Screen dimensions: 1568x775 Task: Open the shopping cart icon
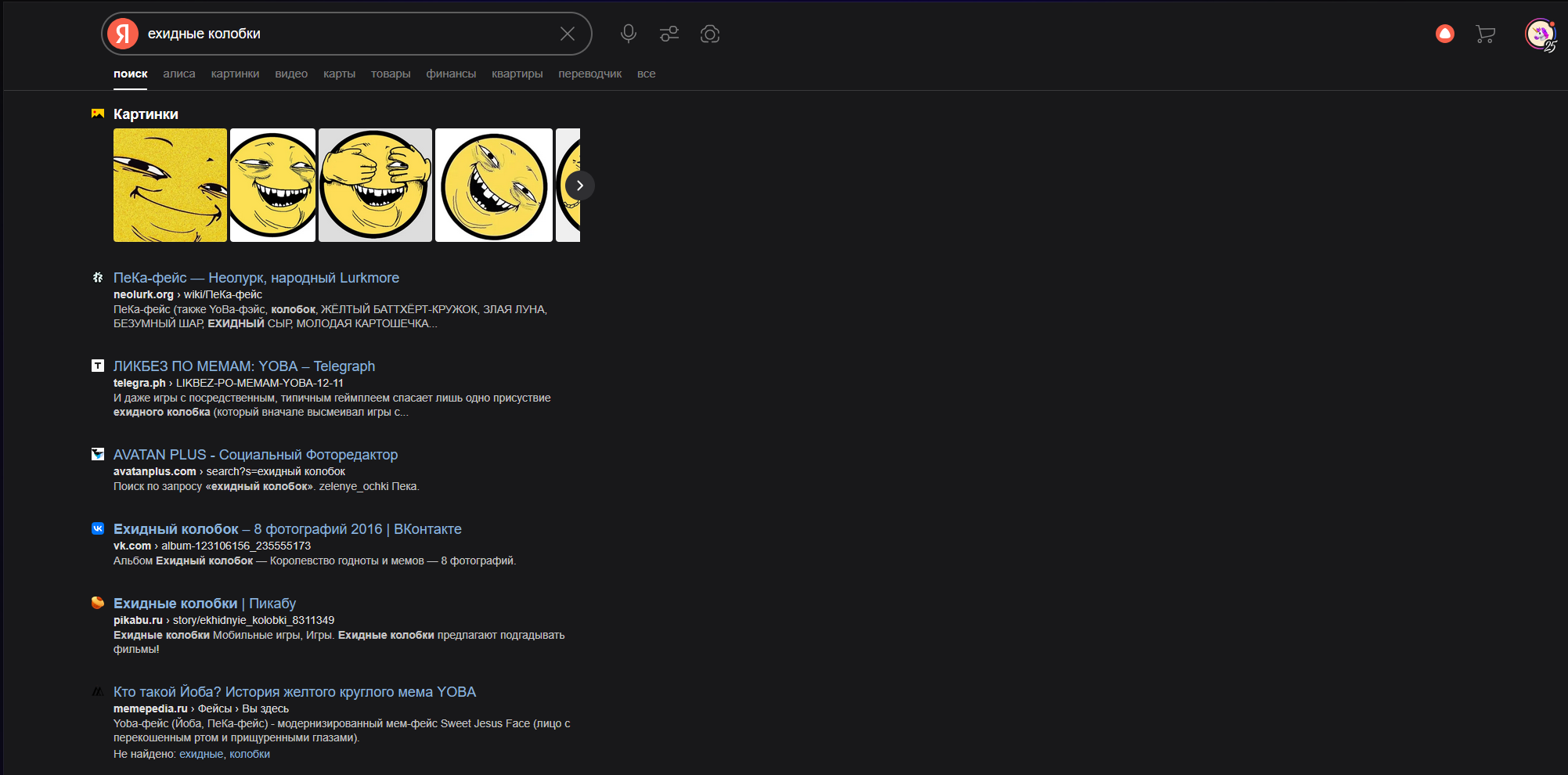coord(1485,34)
